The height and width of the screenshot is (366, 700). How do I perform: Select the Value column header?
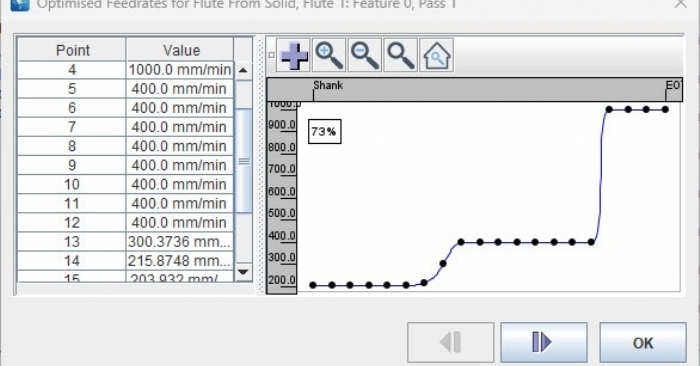point(180,50)
